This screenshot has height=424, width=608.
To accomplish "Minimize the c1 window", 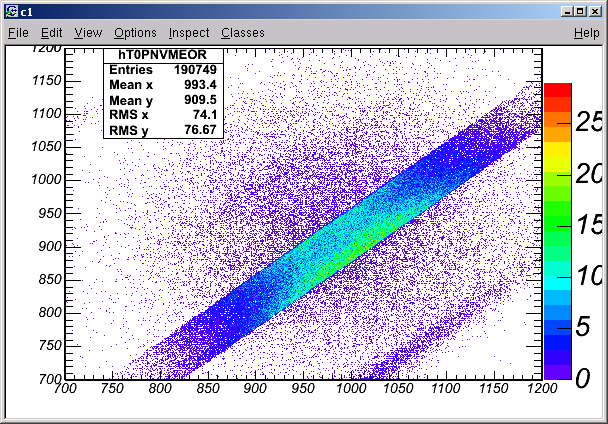I will coord(567,12).
